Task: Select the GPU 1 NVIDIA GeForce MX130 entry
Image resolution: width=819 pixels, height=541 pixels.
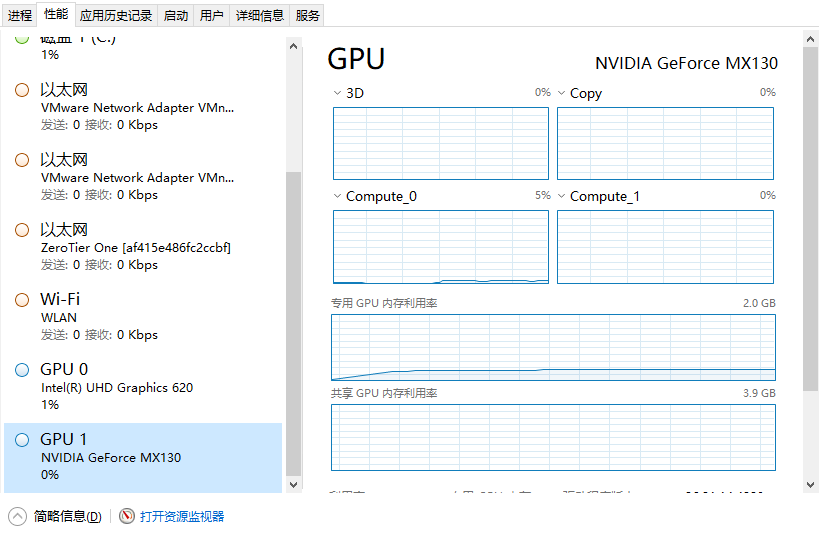Action: click(x=143, y=457)
